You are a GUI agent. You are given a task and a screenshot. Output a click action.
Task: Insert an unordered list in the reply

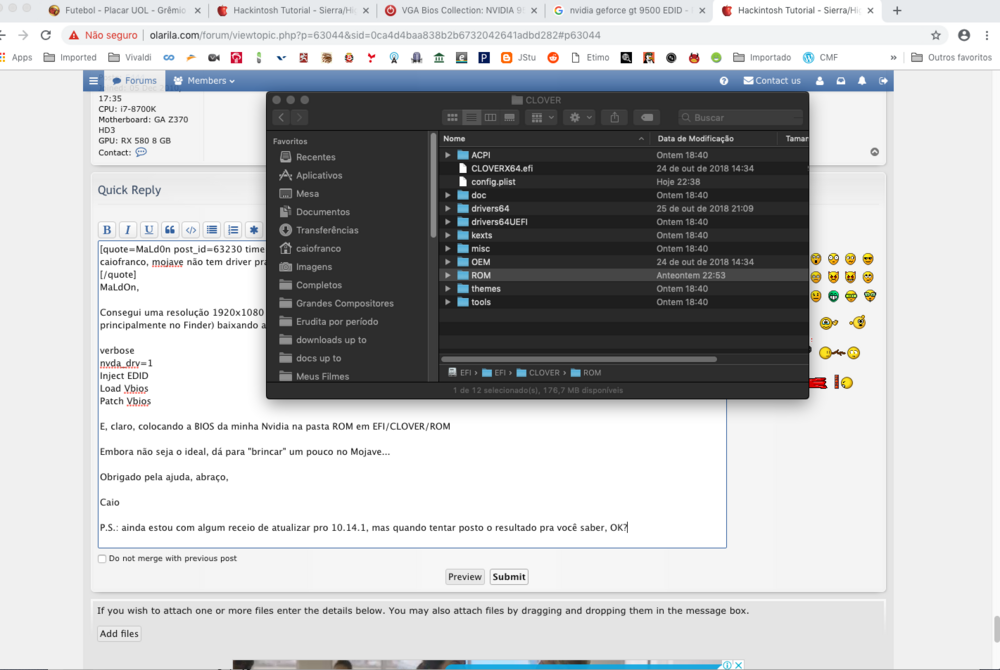(212, 229)
